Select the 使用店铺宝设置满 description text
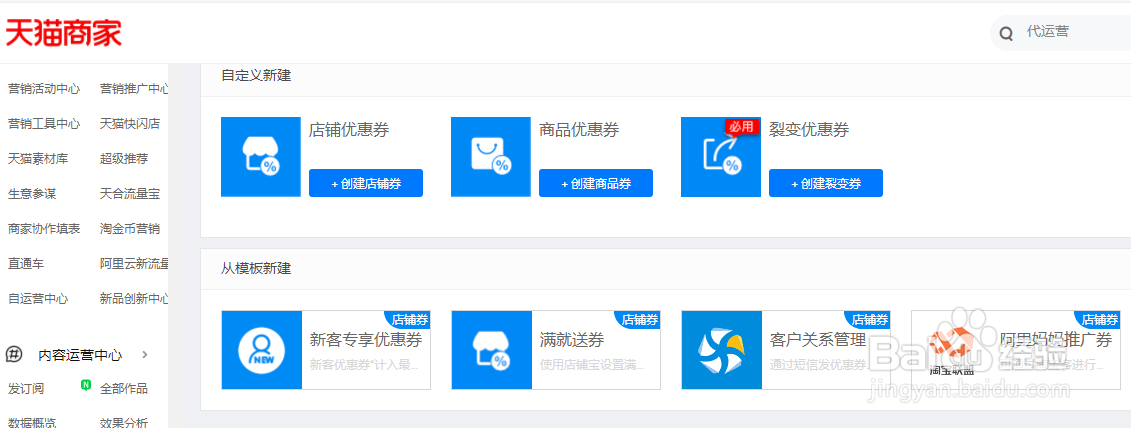 pos(592,365)
